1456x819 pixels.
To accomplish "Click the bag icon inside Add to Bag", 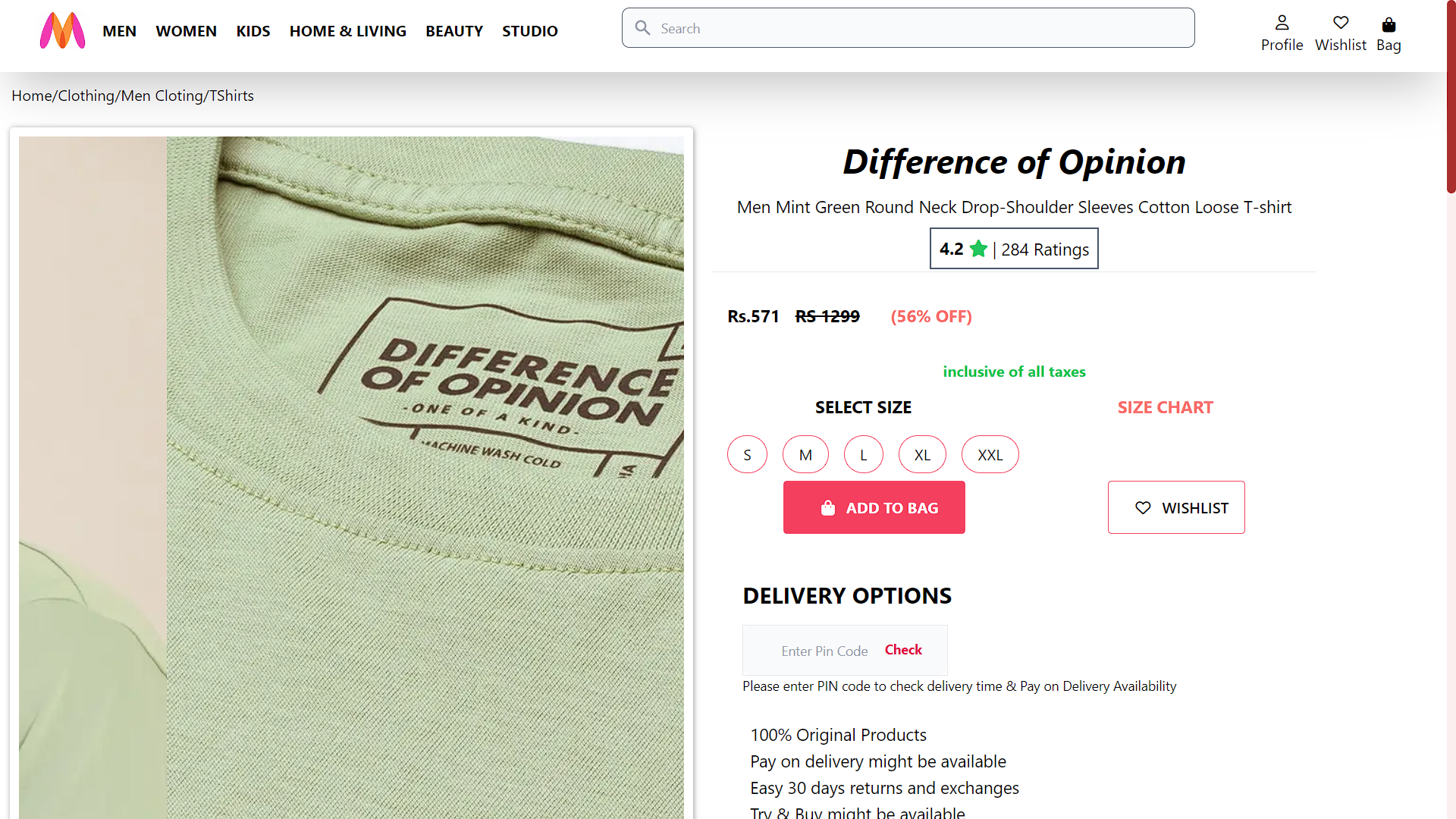I will click(x=829, y=507).
